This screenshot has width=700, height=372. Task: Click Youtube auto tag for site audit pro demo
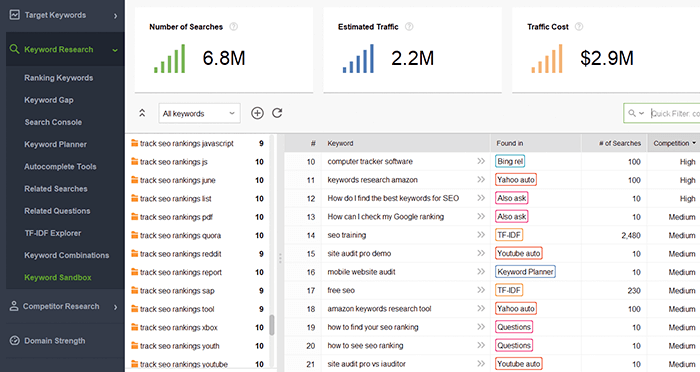coord(519,253)
